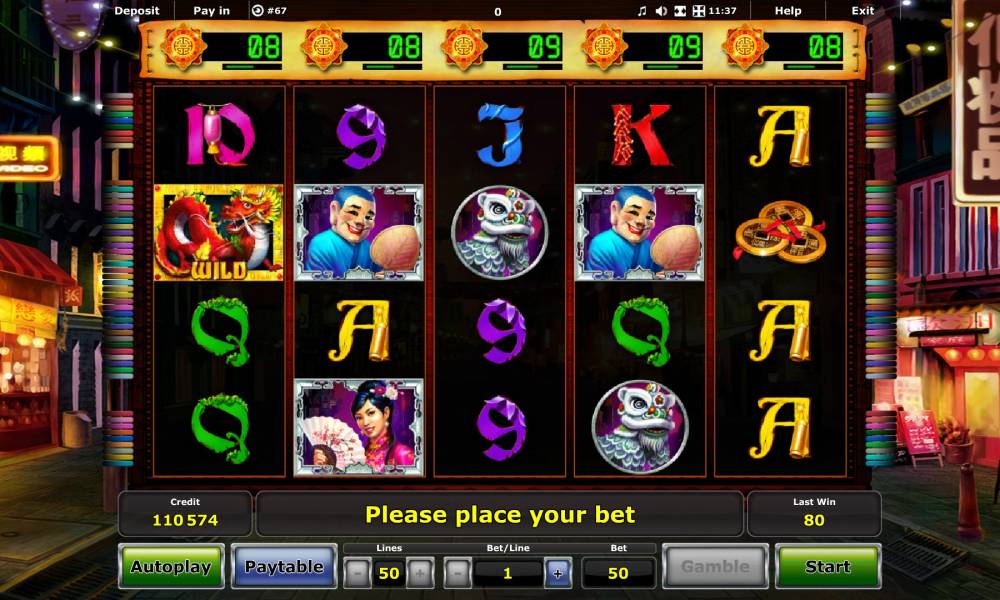
Task: Toggle the music note icon
Action: (x=642, y=11)
